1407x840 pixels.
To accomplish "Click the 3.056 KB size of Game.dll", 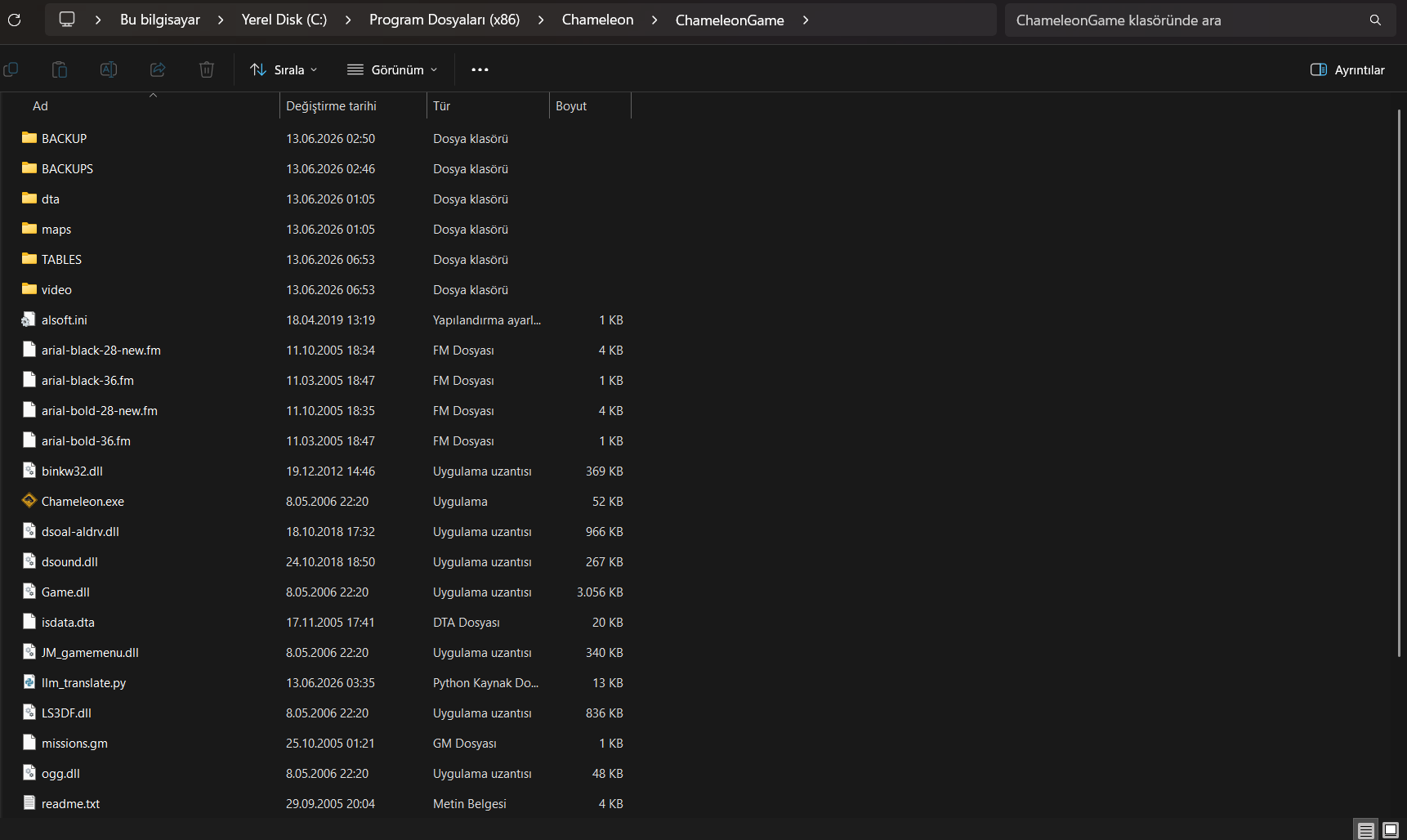I will 600,592.
